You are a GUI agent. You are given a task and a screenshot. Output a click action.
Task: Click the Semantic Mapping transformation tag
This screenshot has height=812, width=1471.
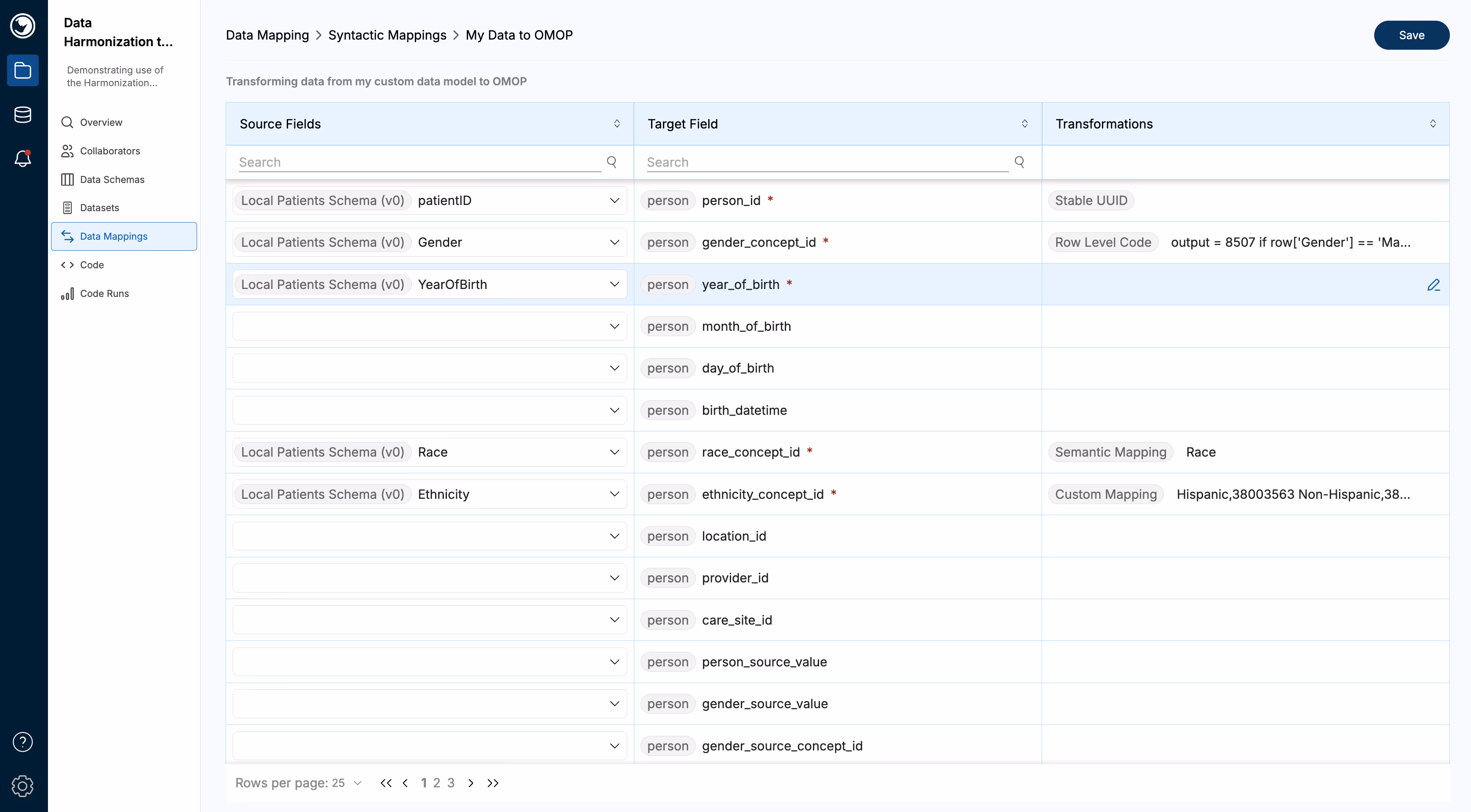click(x=1110, y=452)
